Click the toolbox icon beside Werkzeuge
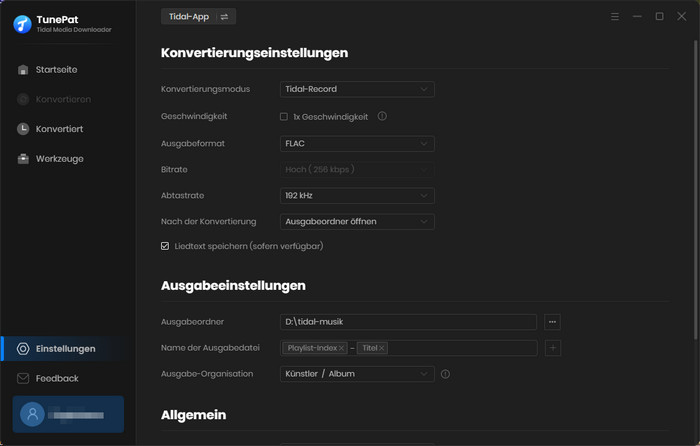This screenshot has width=700, height=446. pyautogui.click(x=23, y=158)
